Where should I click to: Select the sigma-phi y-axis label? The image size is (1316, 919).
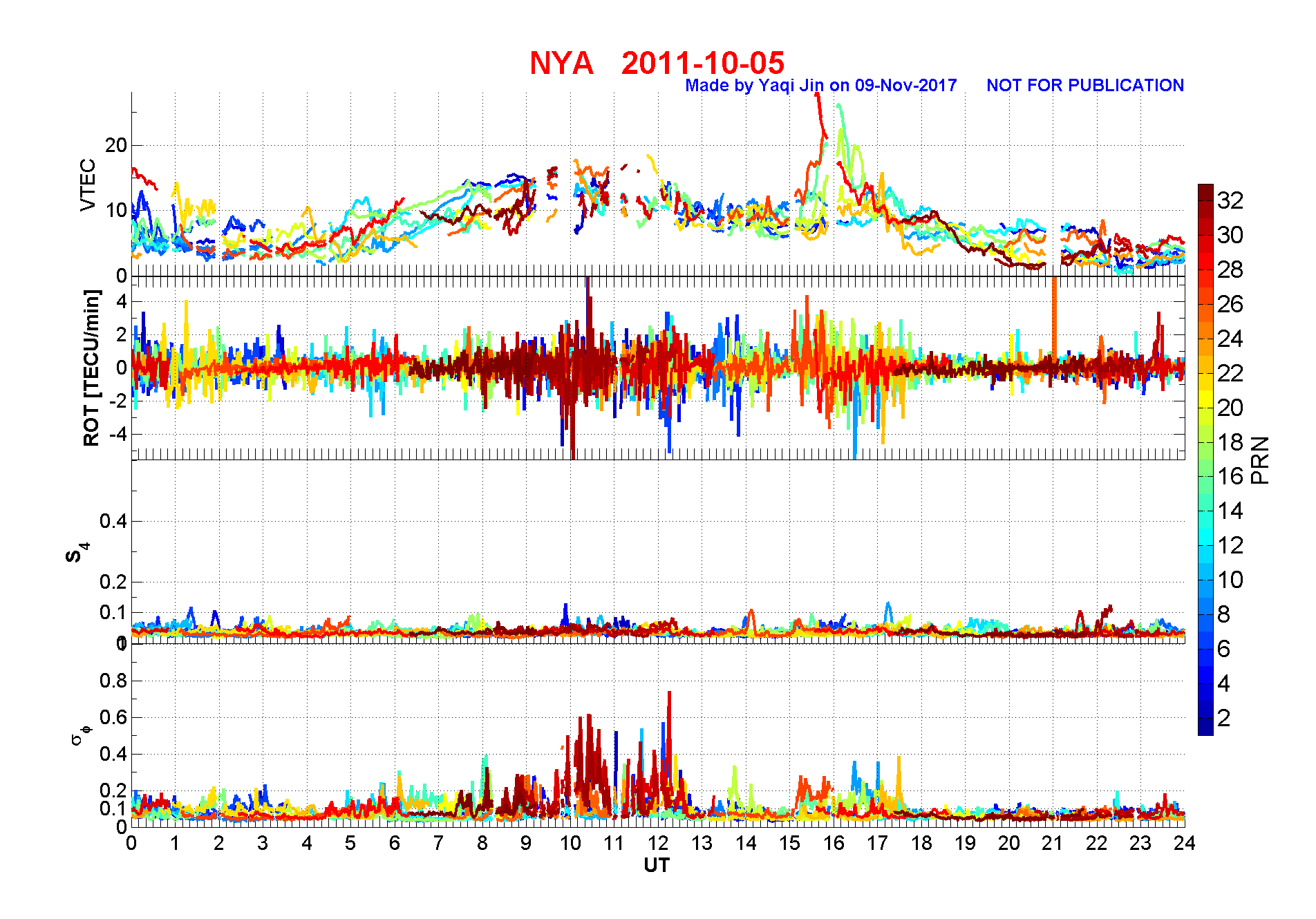tap(80, 734)
